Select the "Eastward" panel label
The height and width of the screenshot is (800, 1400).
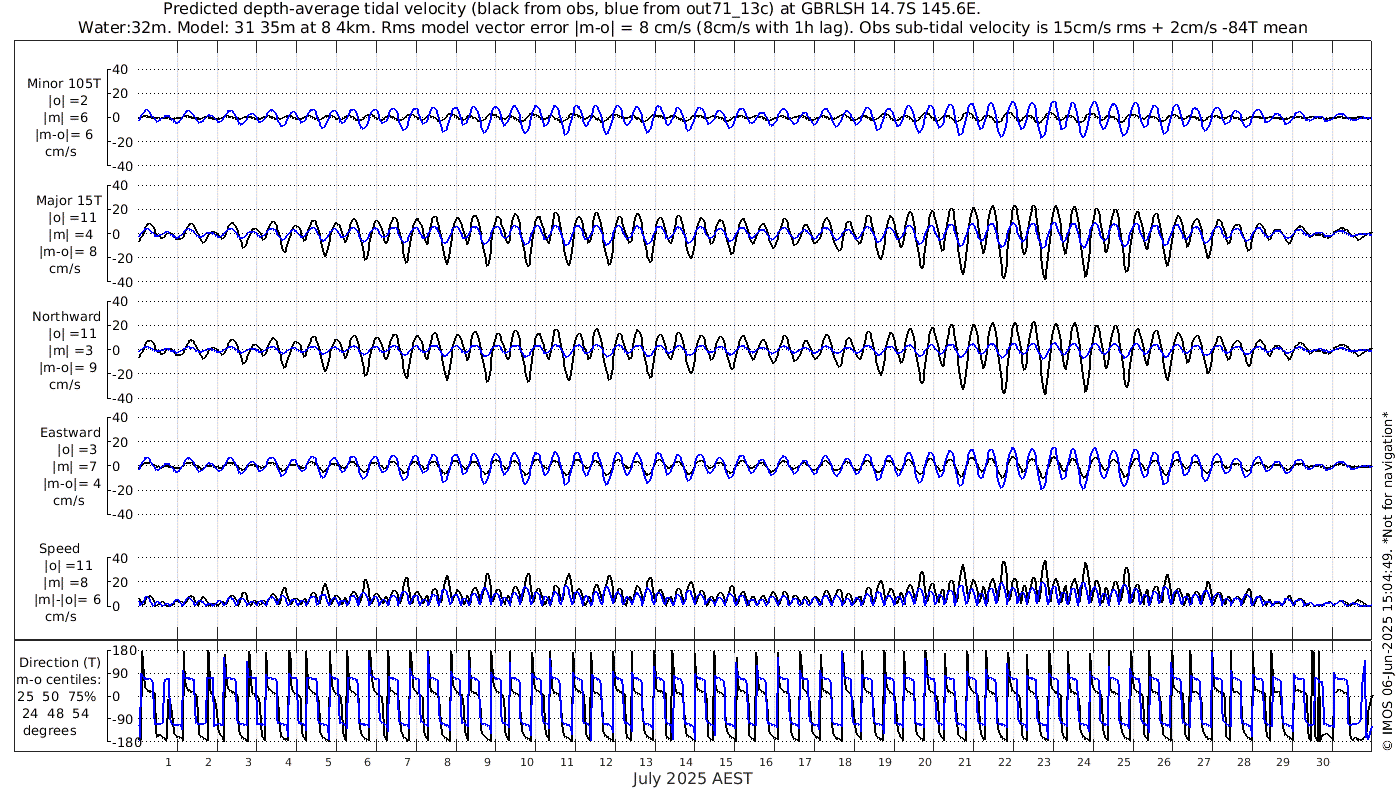click(70, 432)
